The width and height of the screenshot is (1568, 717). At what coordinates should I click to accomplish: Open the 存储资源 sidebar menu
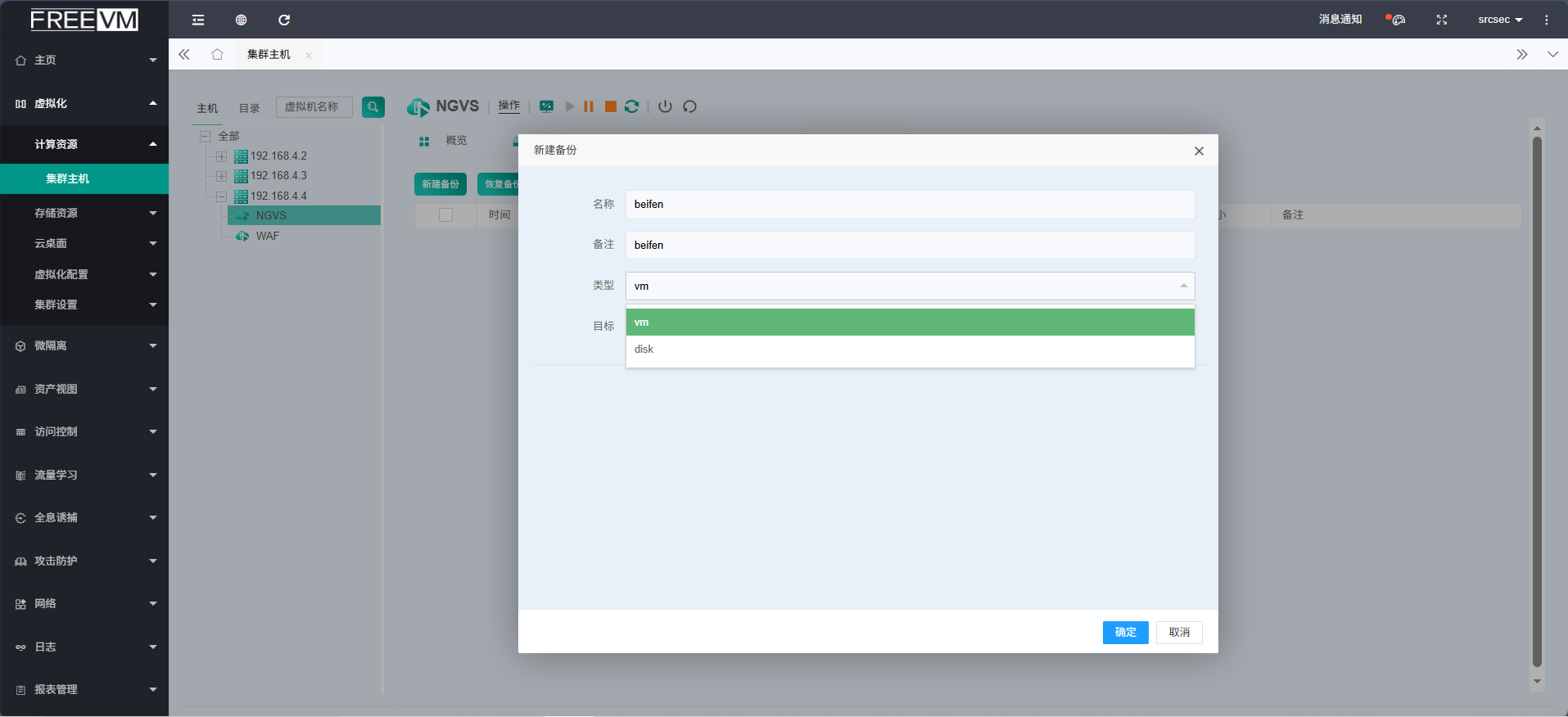click(84, 213)
